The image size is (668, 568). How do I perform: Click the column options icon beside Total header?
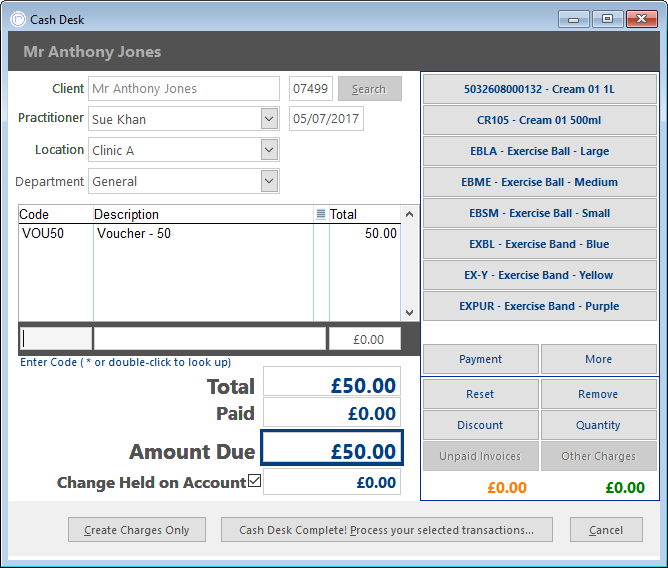[x=321, y=214]
